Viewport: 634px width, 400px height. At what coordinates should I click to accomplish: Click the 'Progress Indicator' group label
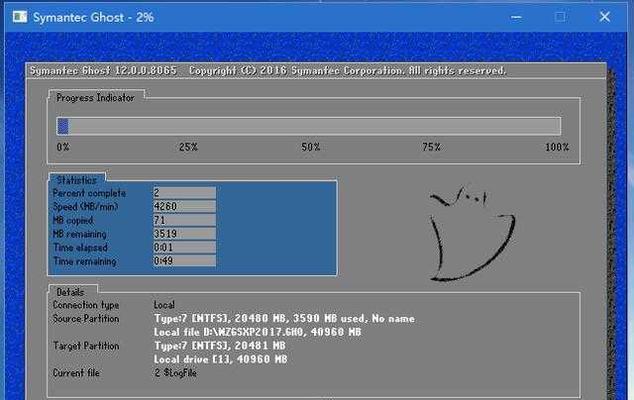(95, 98)
